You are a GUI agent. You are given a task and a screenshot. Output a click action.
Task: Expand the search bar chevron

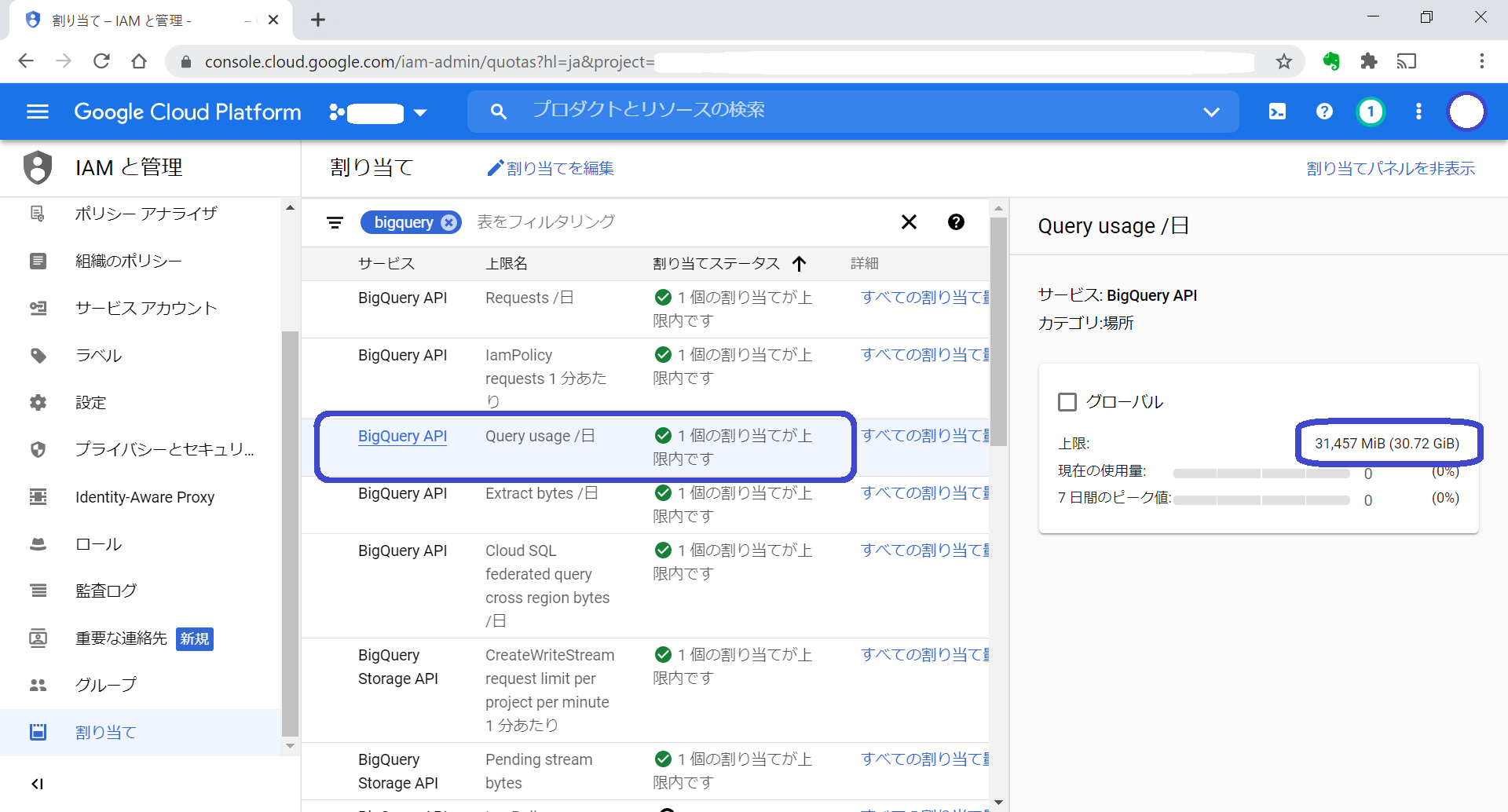(x=1211, y=112)
